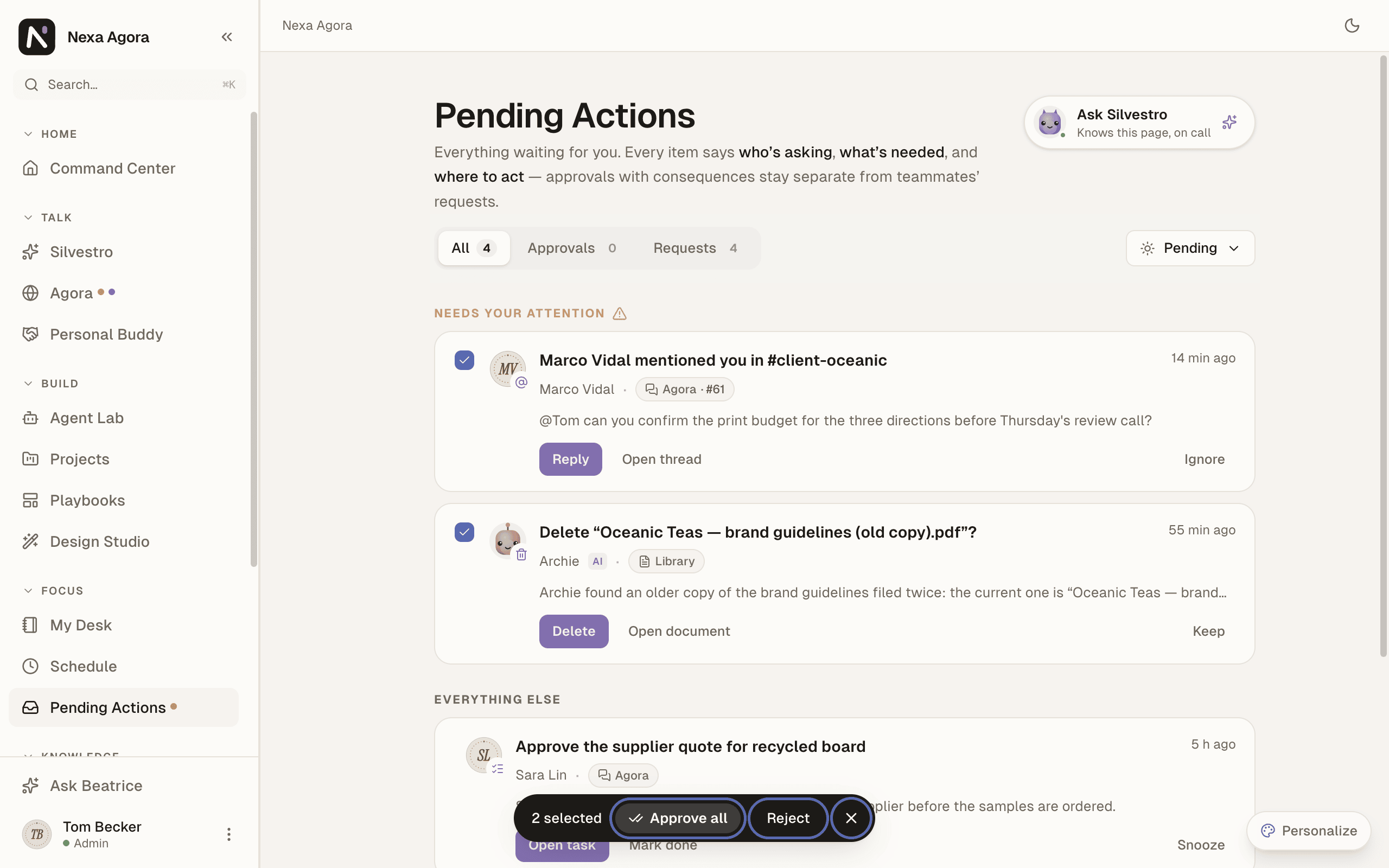Collapse the sidebar with the double-chevron icon

(227, 37)
